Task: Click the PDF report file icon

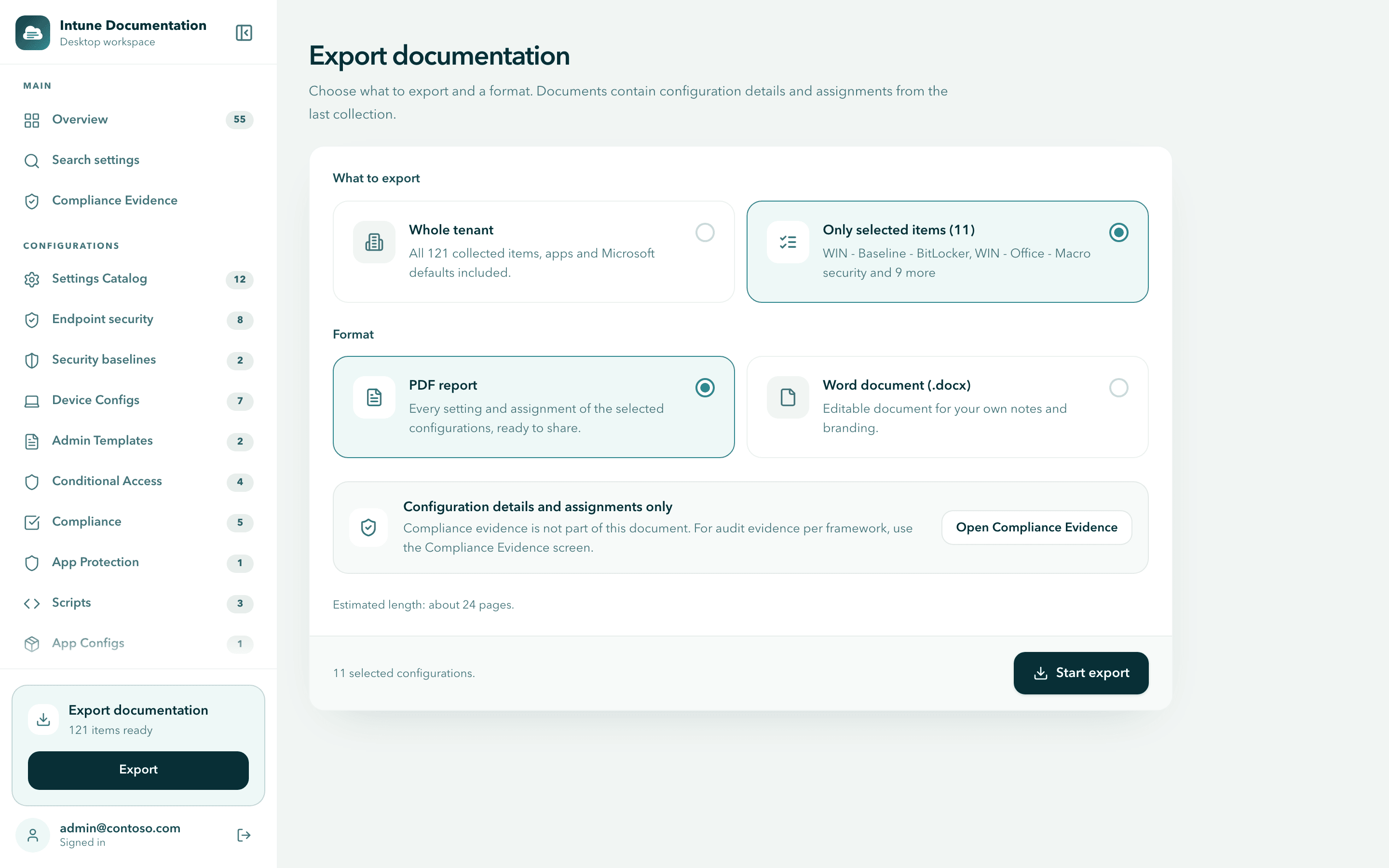Action: 374,397
